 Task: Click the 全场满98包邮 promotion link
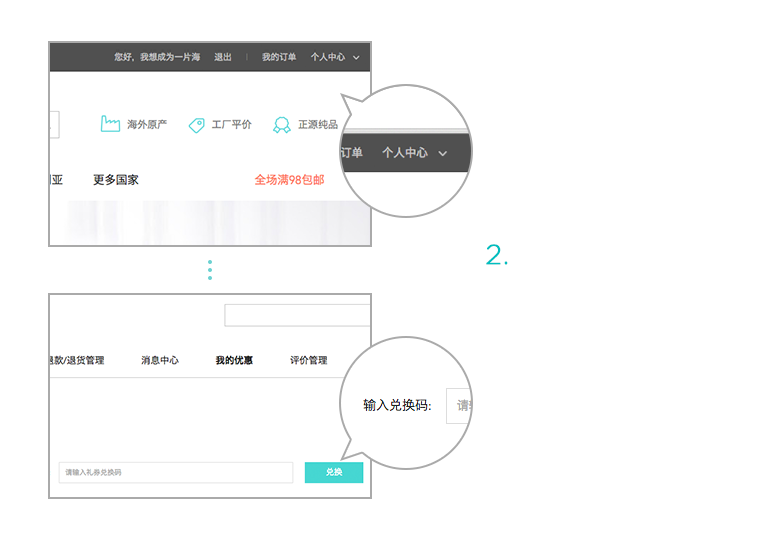click(x=290, y=180)
